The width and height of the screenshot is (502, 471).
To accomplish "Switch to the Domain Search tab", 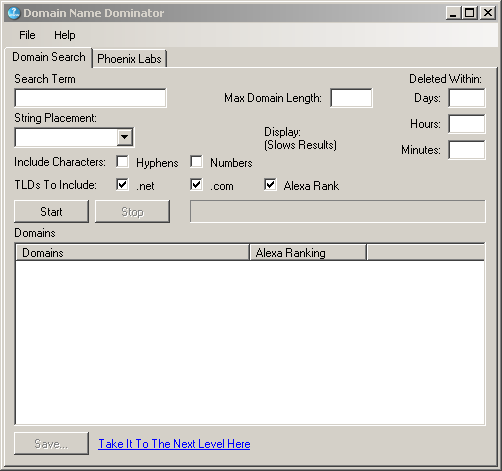I will pos(49,57).
